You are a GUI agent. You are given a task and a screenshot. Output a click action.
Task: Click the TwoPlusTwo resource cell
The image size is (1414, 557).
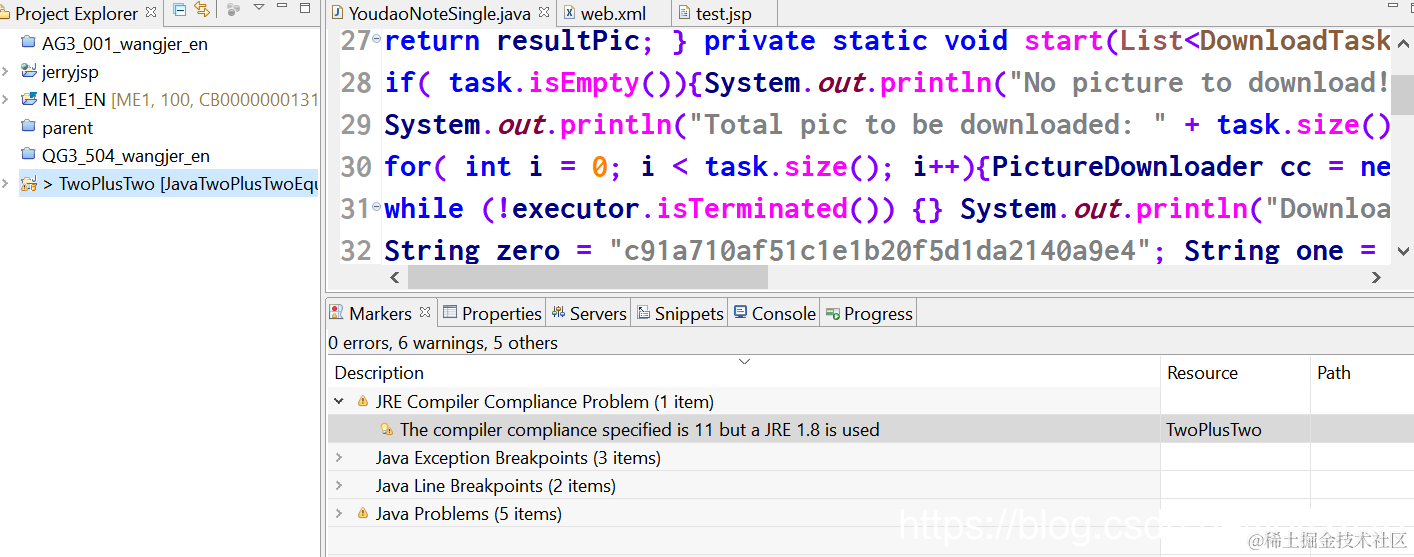tap(1214, 430)
